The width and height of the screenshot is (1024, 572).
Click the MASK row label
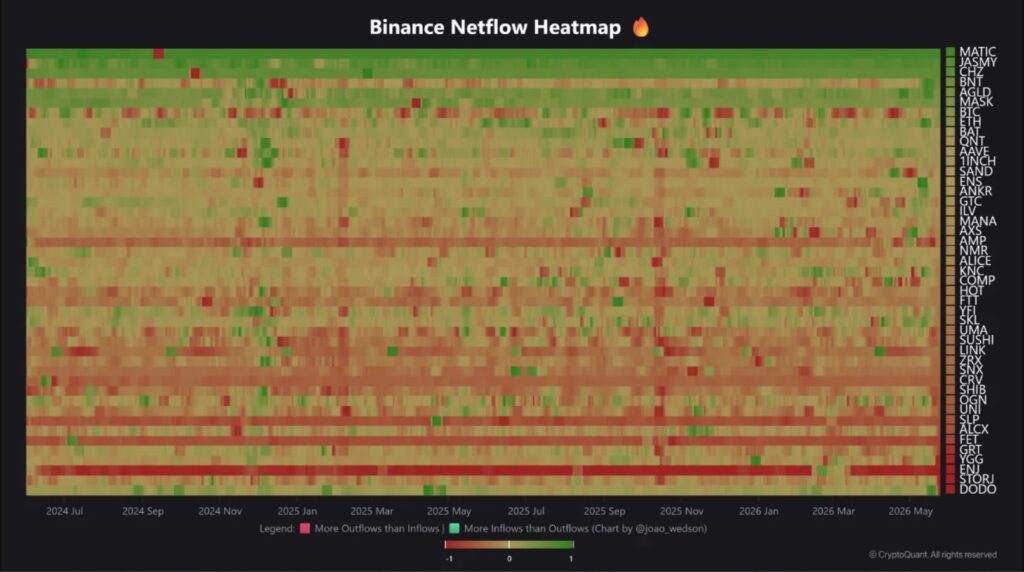pos(976,101)
